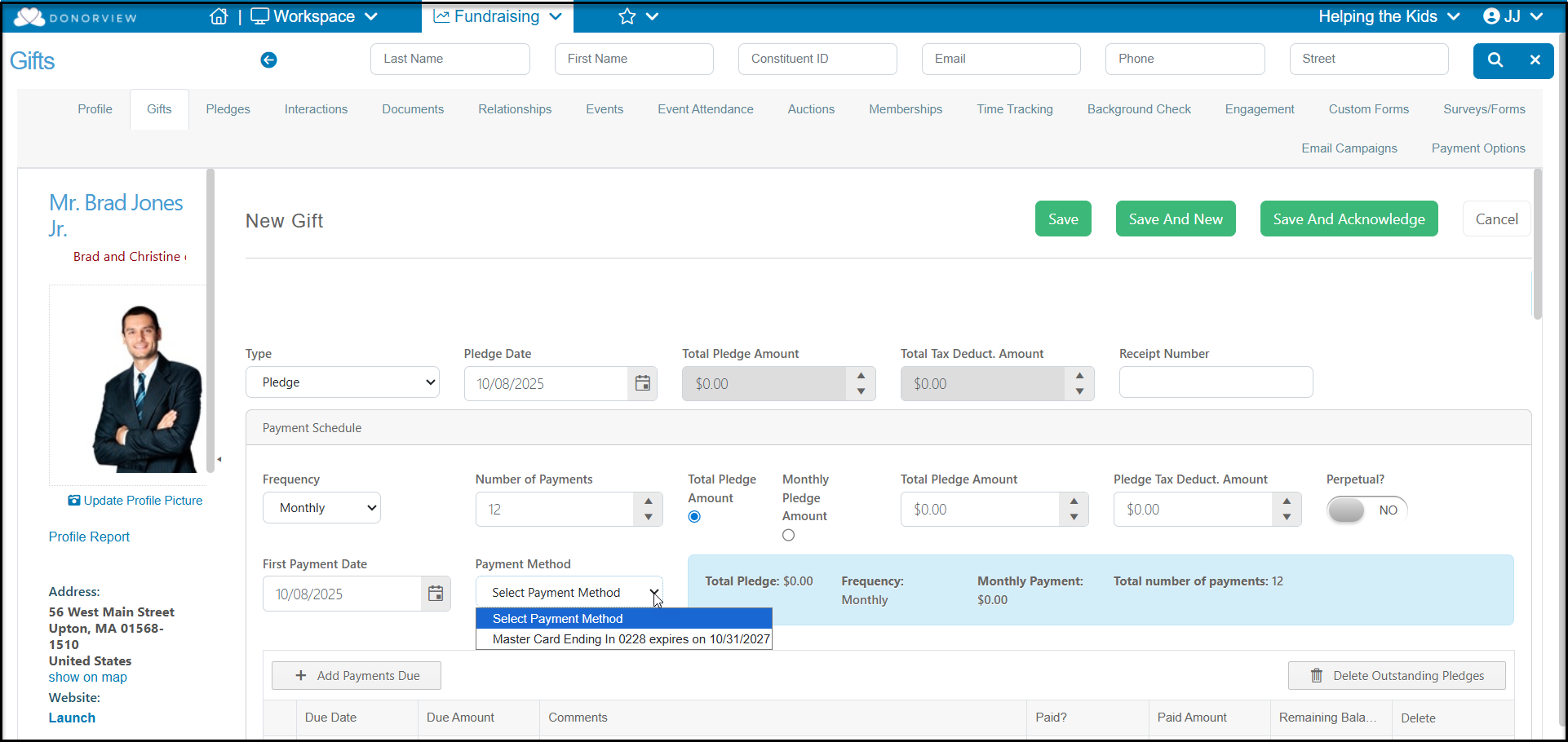This screenshot has width=1568, height=742.
Task: Open the Background Check tab
Action: [x=1139, y=109]
